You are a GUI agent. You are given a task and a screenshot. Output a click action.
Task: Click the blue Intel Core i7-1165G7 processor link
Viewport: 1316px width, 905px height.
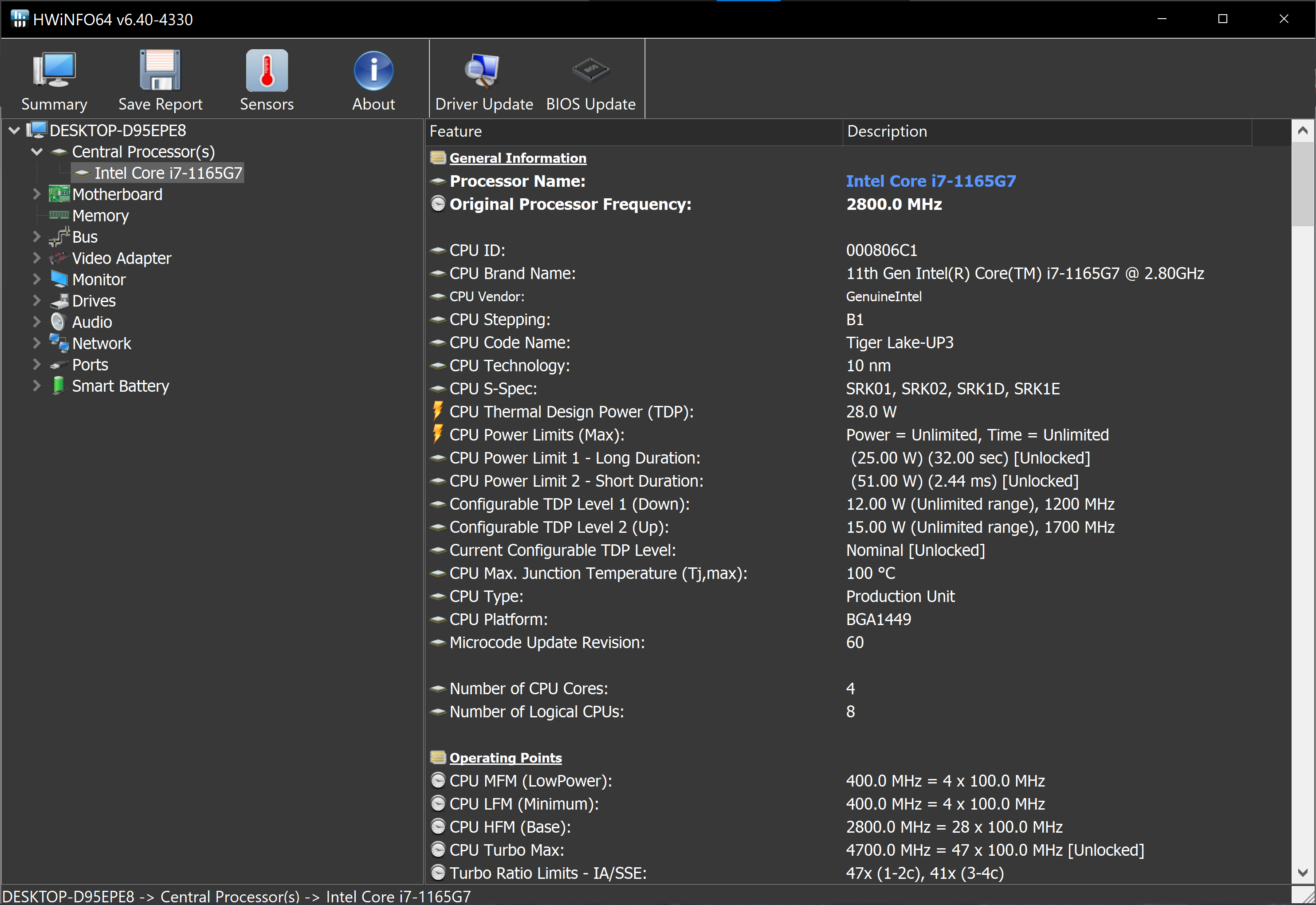coord(931,181)
